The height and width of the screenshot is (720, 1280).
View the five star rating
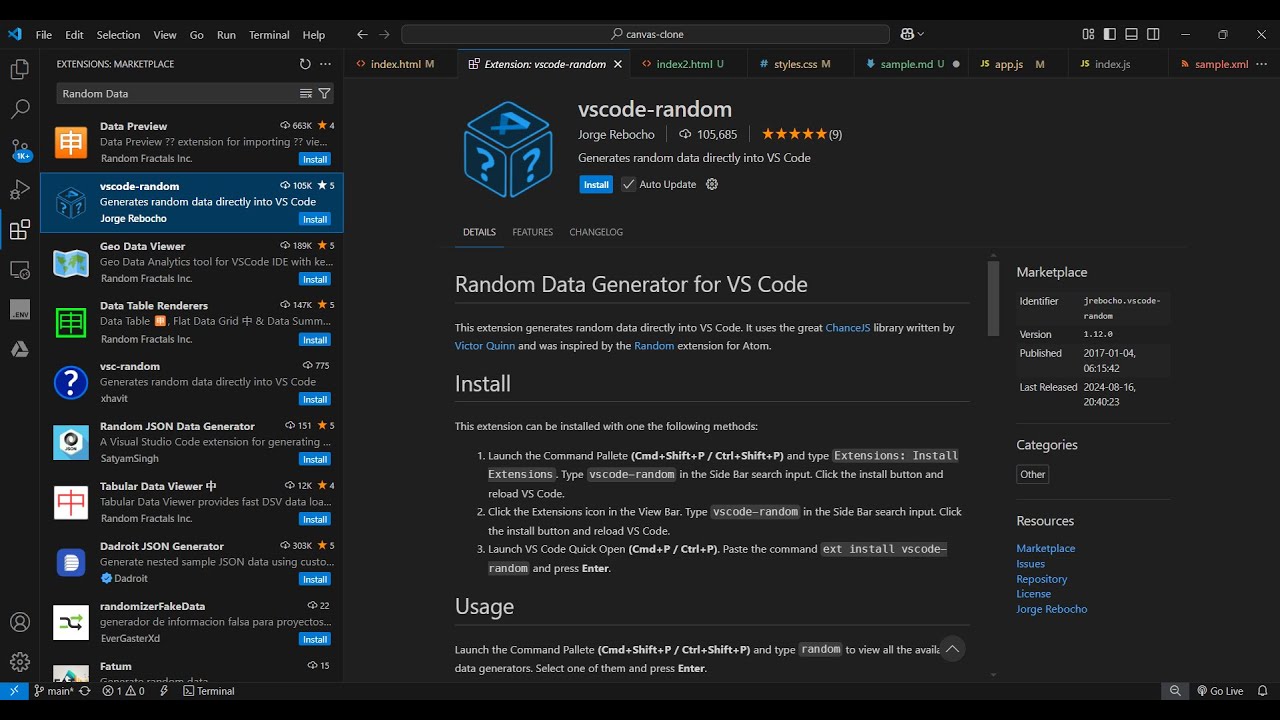pos(794,134)
